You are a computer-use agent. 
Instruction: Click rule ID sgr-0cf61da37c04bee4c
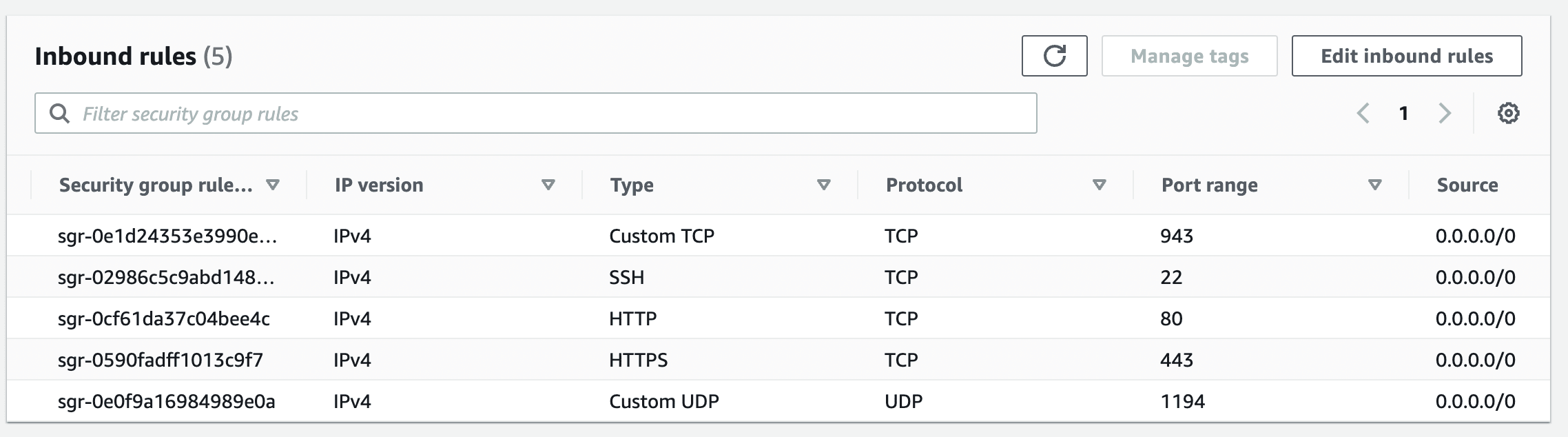point(164,318)
